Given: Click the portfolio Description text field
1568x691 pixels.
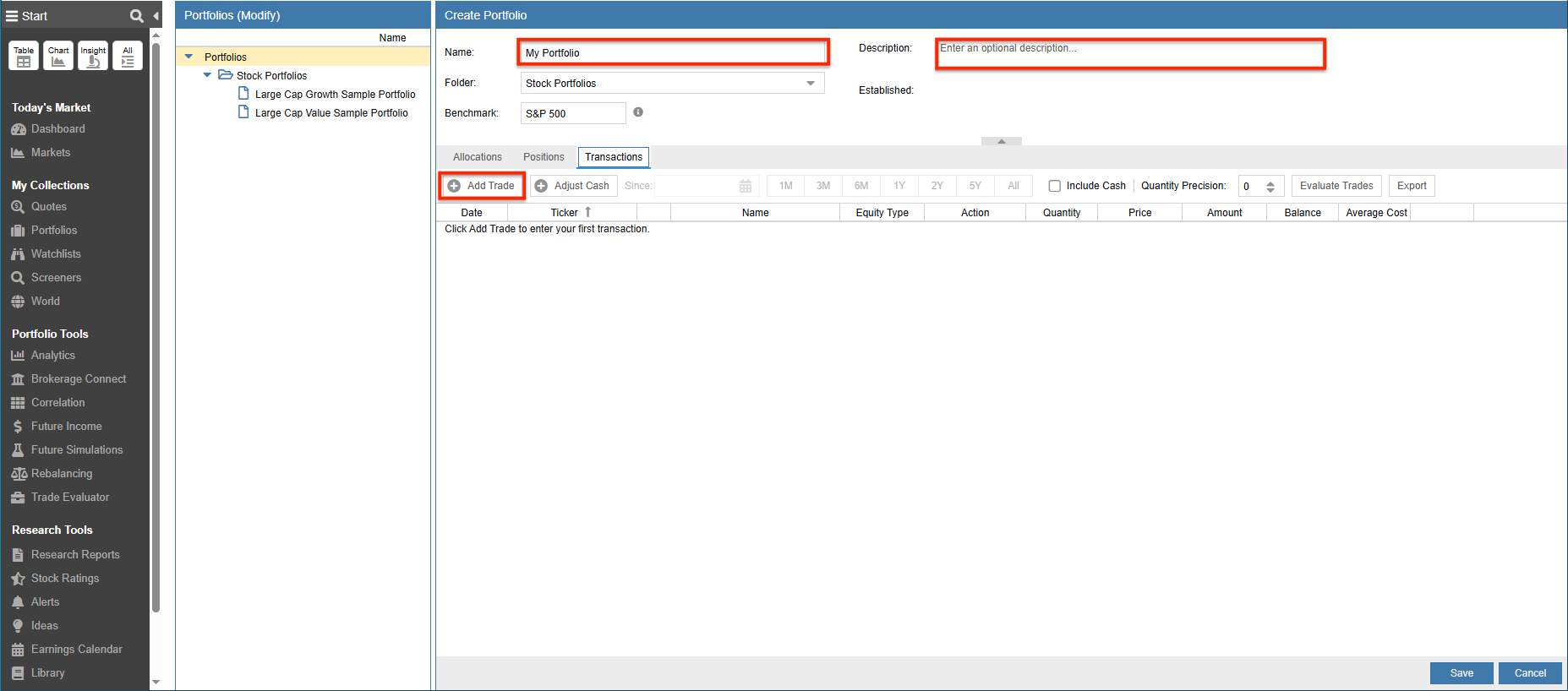Looking at the screenshot, I should 1129,54.
